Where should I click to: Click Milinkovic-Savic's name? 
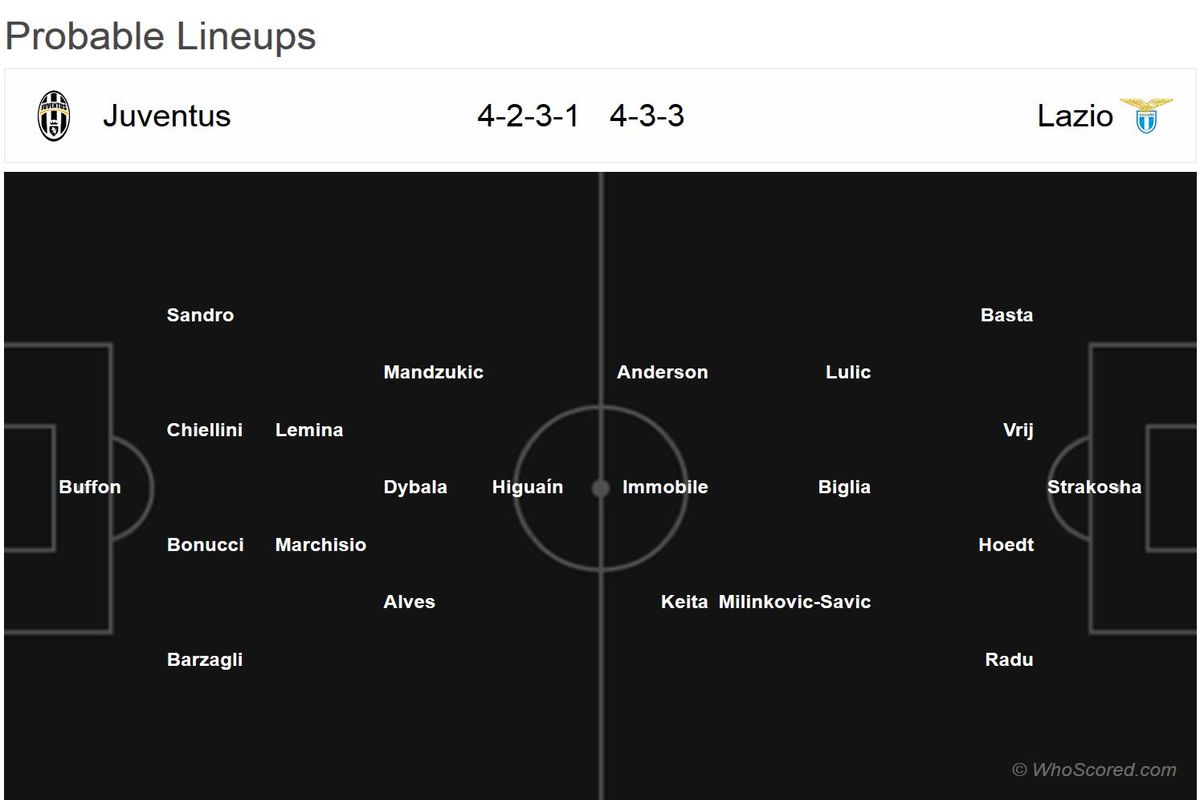coord(794,602)
